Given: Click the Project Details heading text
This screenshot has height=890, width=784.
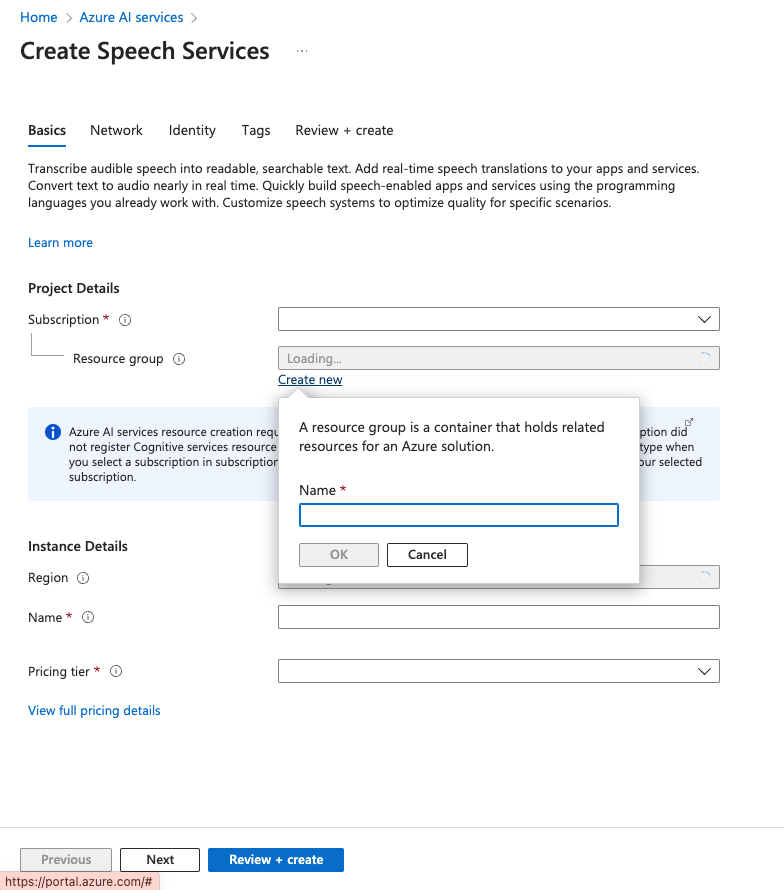Looking at the screenshot, I should pyautogui.click(x=74, y=288).
